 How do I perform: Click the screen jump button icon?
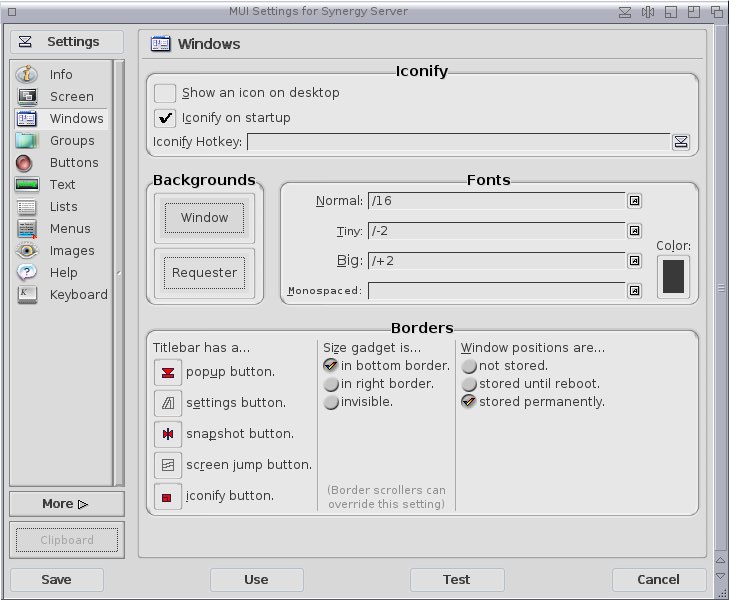[x=167, y=466]
